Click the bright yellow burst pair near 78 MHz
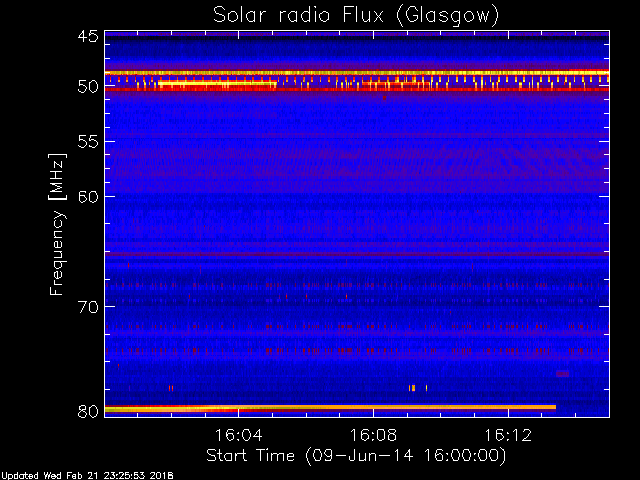Viewport: 640px width, 480px height. 412,388
